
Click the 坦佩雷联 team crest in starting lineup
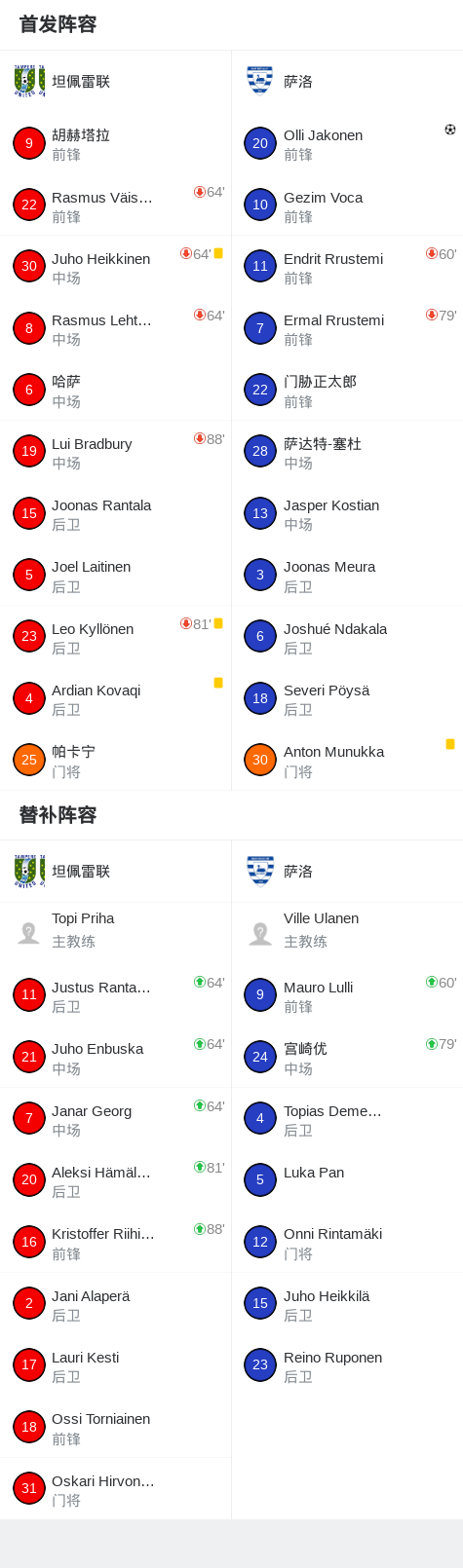pyautogui.click(x=29, y=81)
